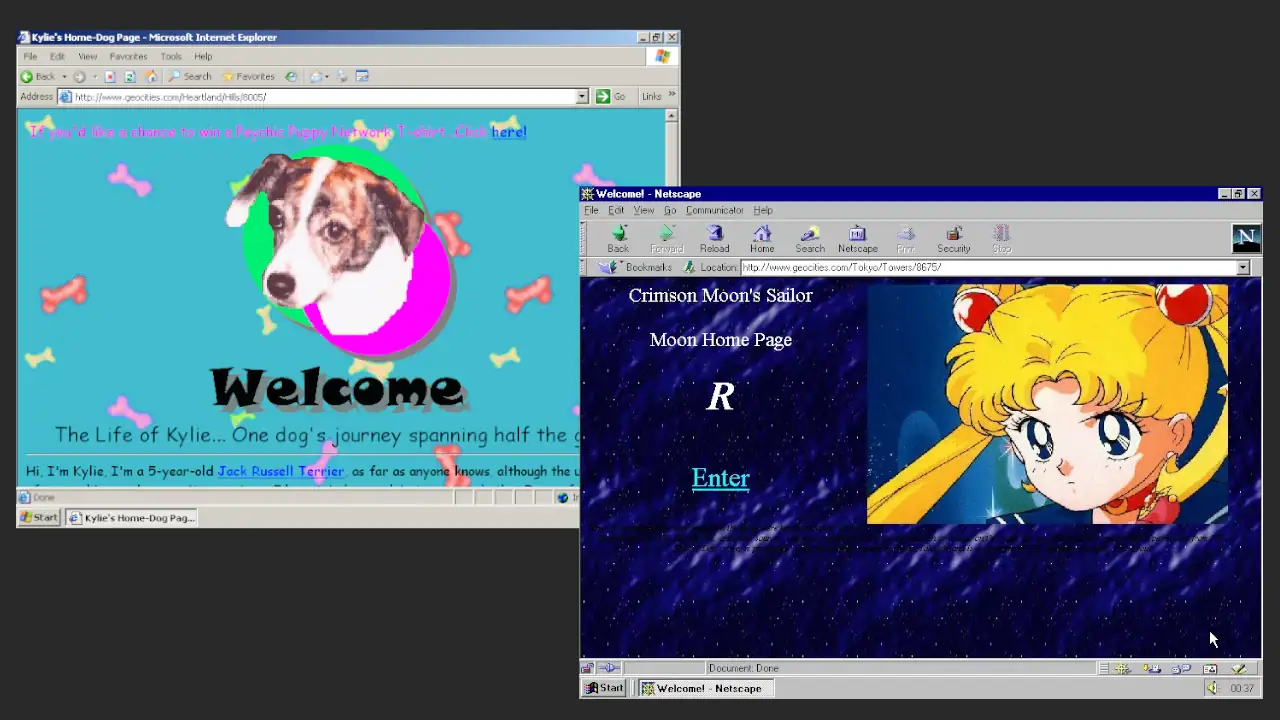Open the Communicator menu in Netscape

point(714,210)
